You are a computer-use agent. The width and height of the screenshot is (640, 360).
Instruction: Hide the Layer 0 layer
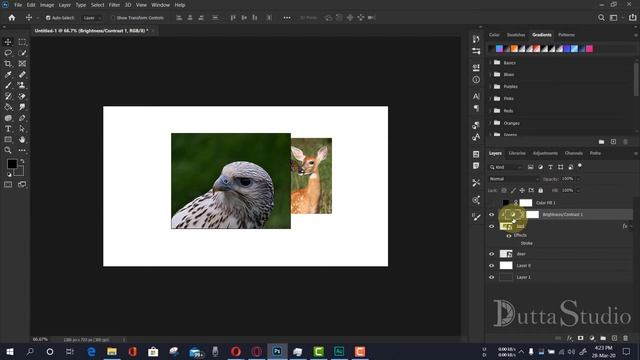[x=491, y=265]
